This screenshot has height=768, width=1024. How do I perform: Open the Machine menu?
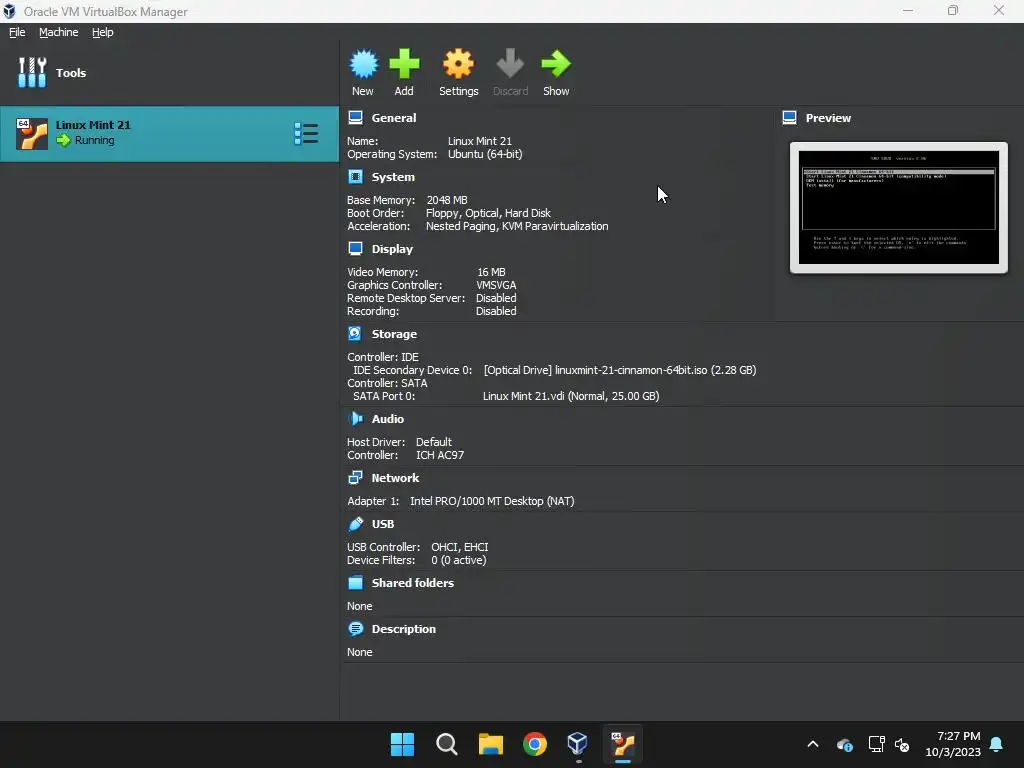[58, 32]
